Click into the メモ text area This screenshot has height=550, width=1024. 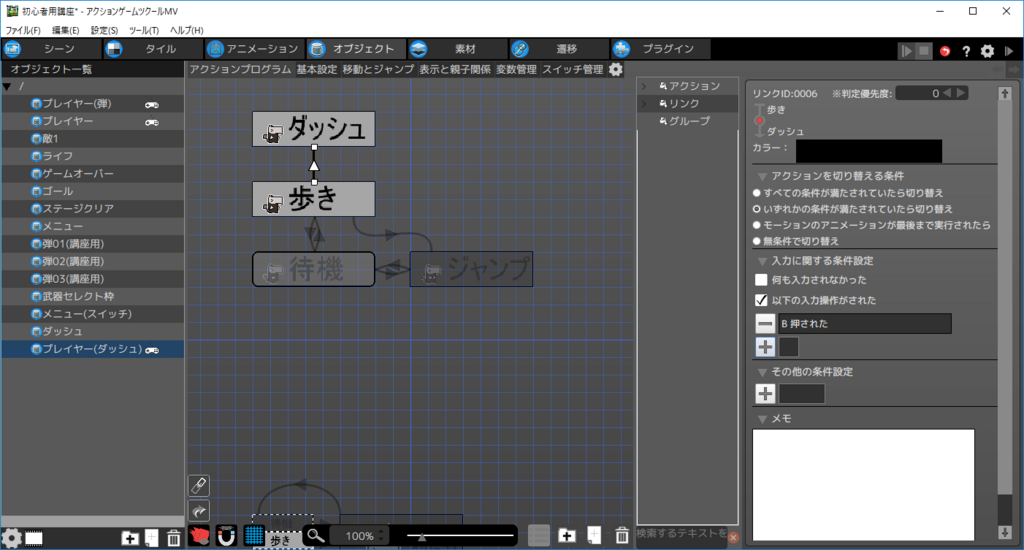[863, 485]
